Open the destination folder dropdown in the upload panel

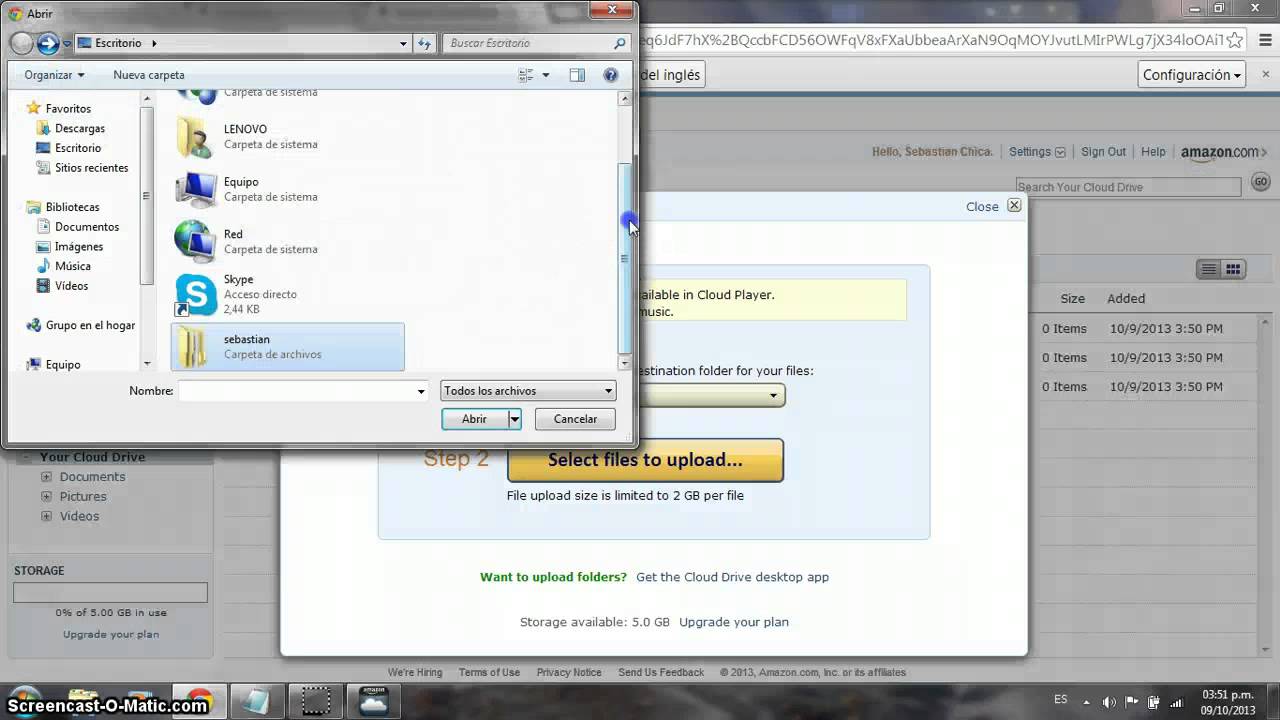point(773,396)
